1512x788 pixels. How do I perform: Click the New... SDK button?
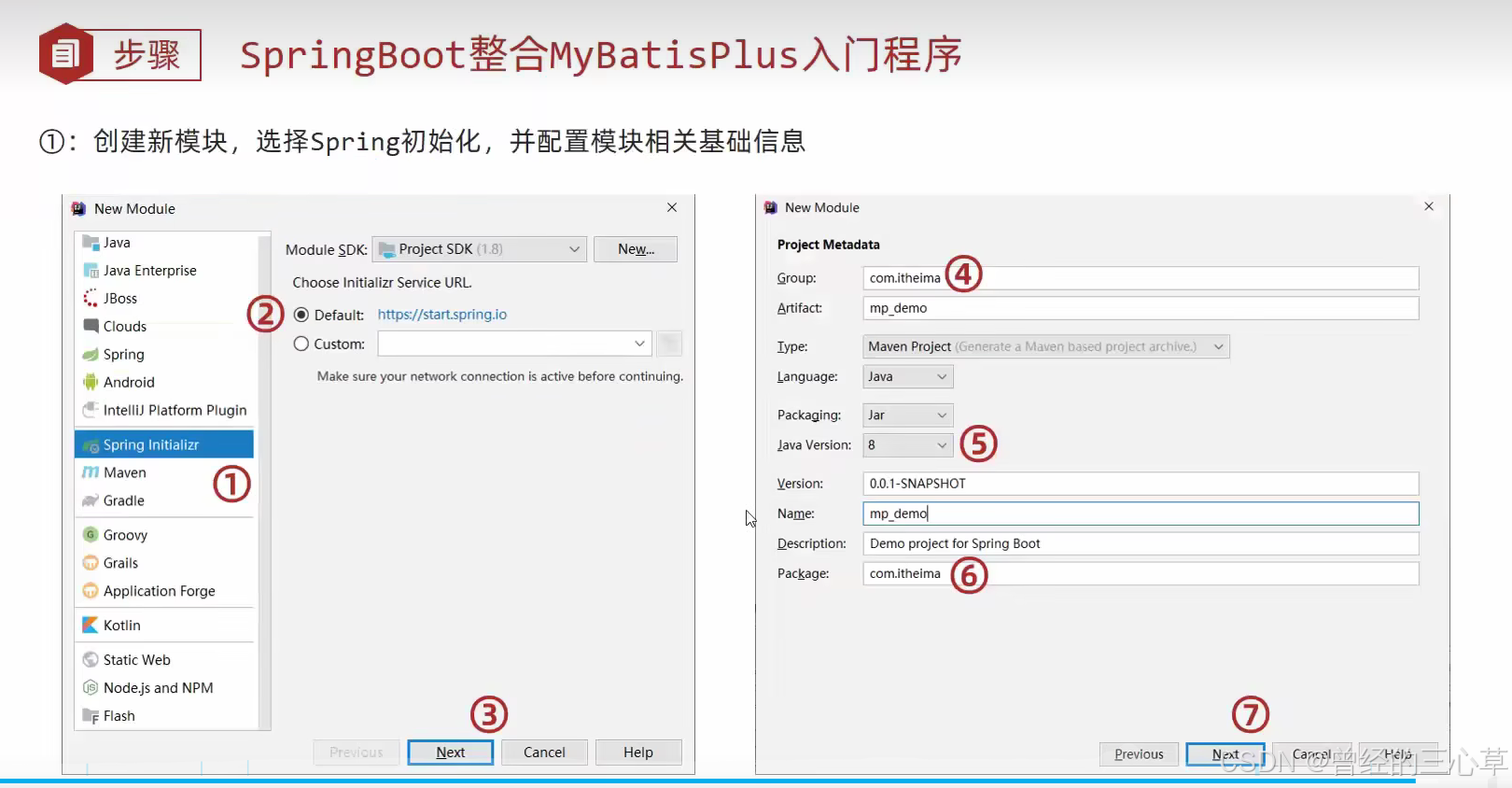point(636,249)
